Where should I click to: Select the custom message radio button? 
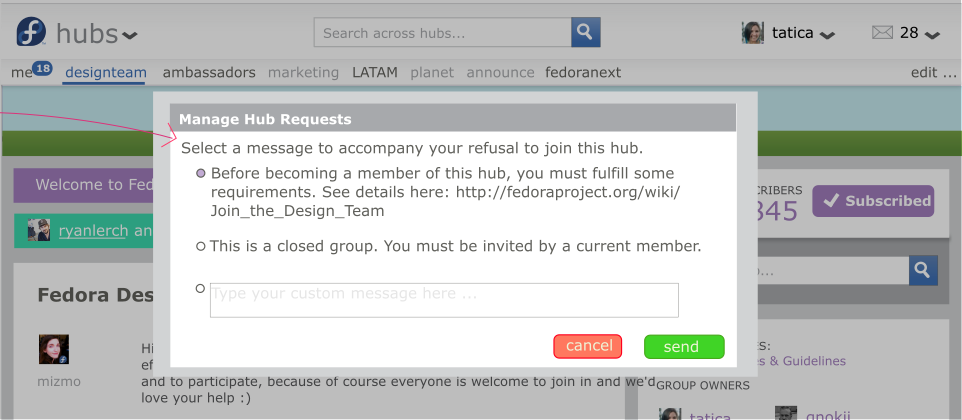click(x=200, y=288)
